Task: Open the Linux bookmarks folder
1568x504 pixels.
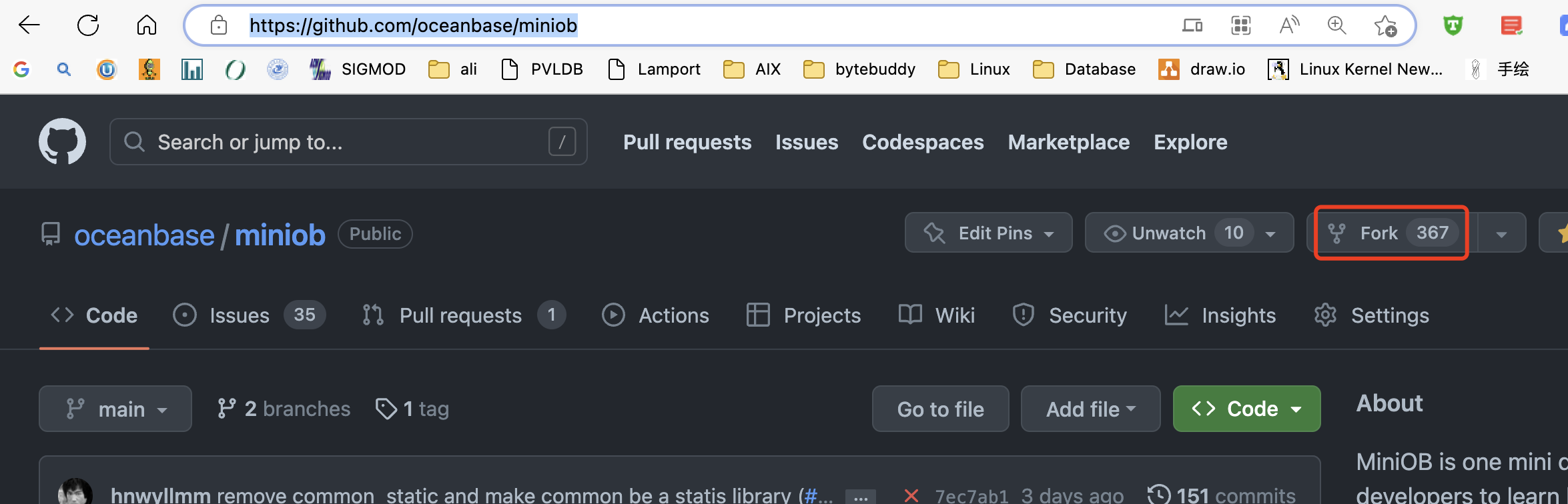Action: click(x=974, y=69)
